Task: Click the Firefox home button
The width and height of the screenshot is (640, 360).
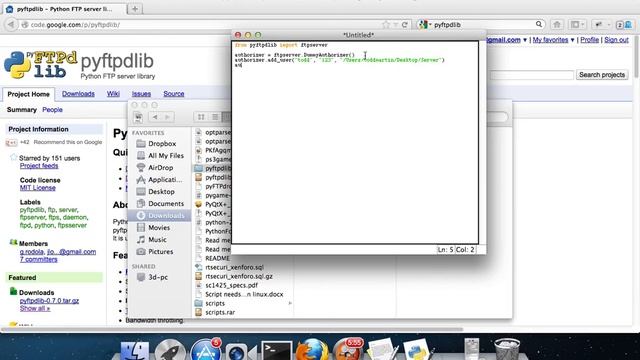Action: pyautogui.click(x=557, y=24)
